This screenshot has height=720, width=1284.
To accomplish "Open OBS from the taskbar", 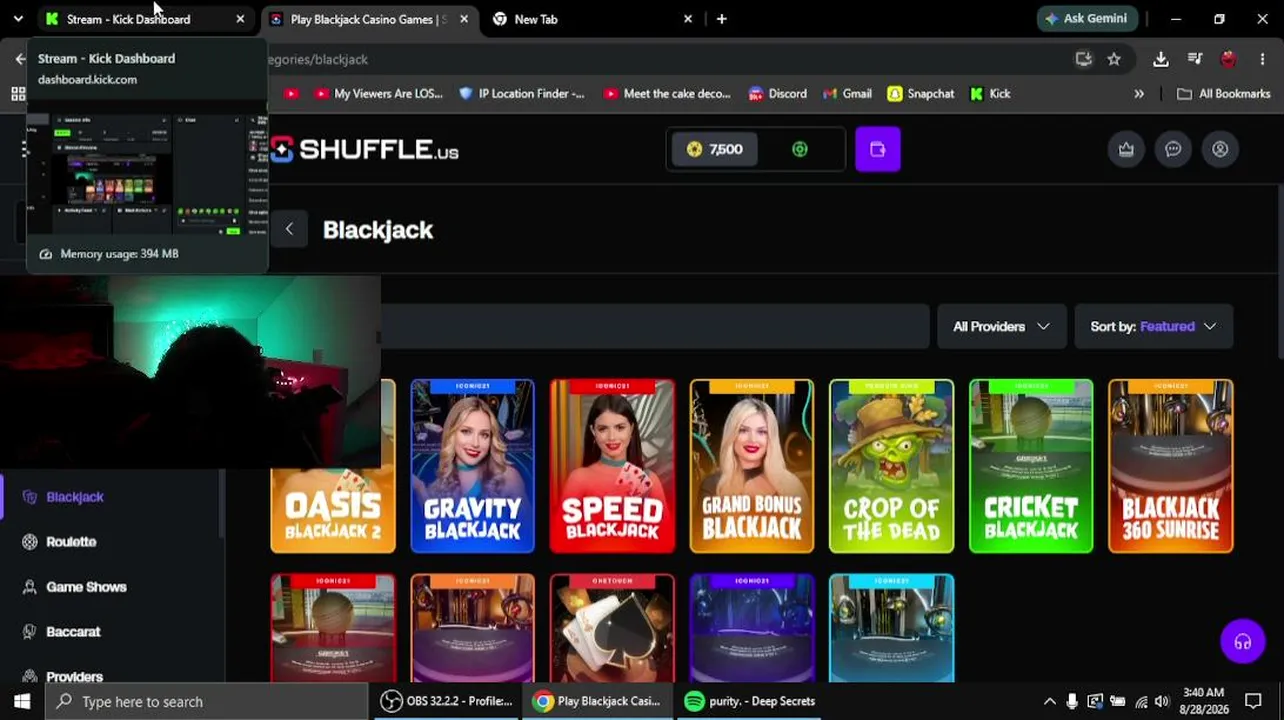I will 447,701.
